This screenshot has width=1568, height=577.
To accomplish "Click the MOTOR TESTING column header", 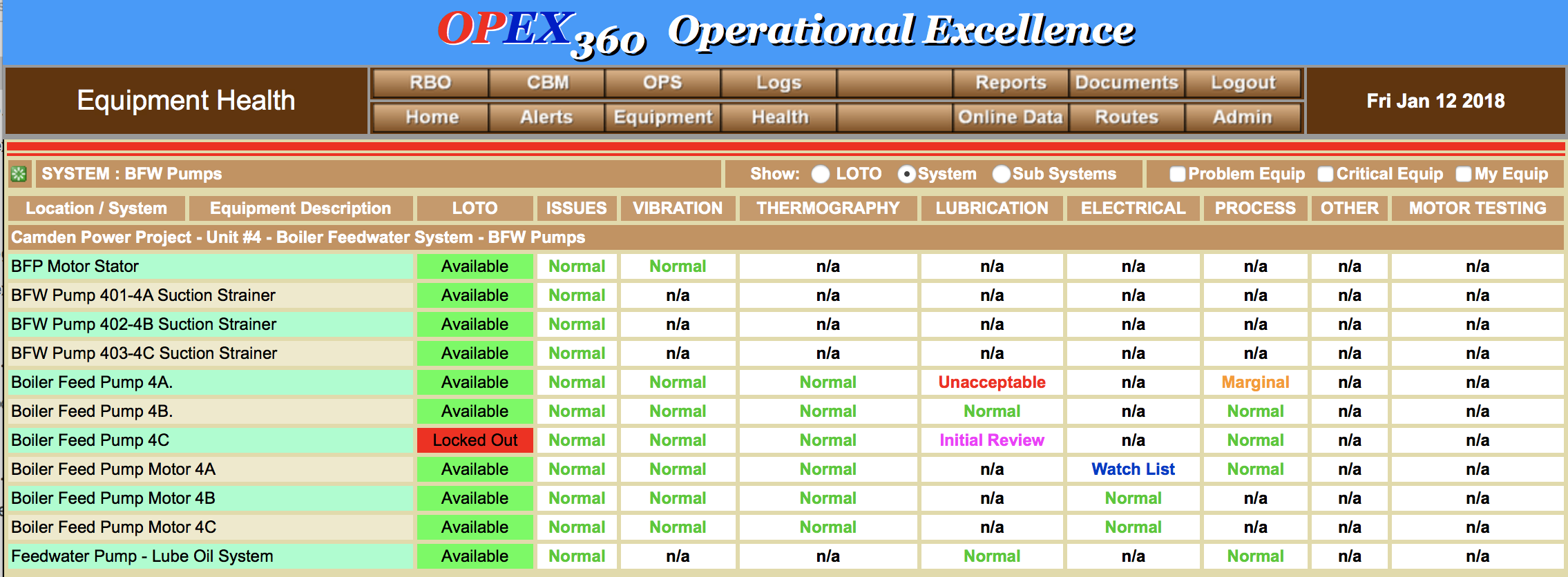I will pos(1478,208).
